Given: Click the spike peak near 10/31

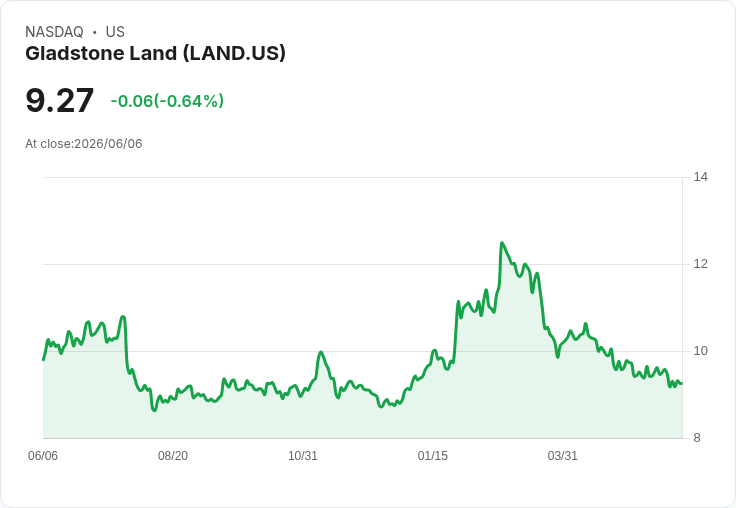Looking at the screenshot, I should pyautogui.click(x=321, y=352).
